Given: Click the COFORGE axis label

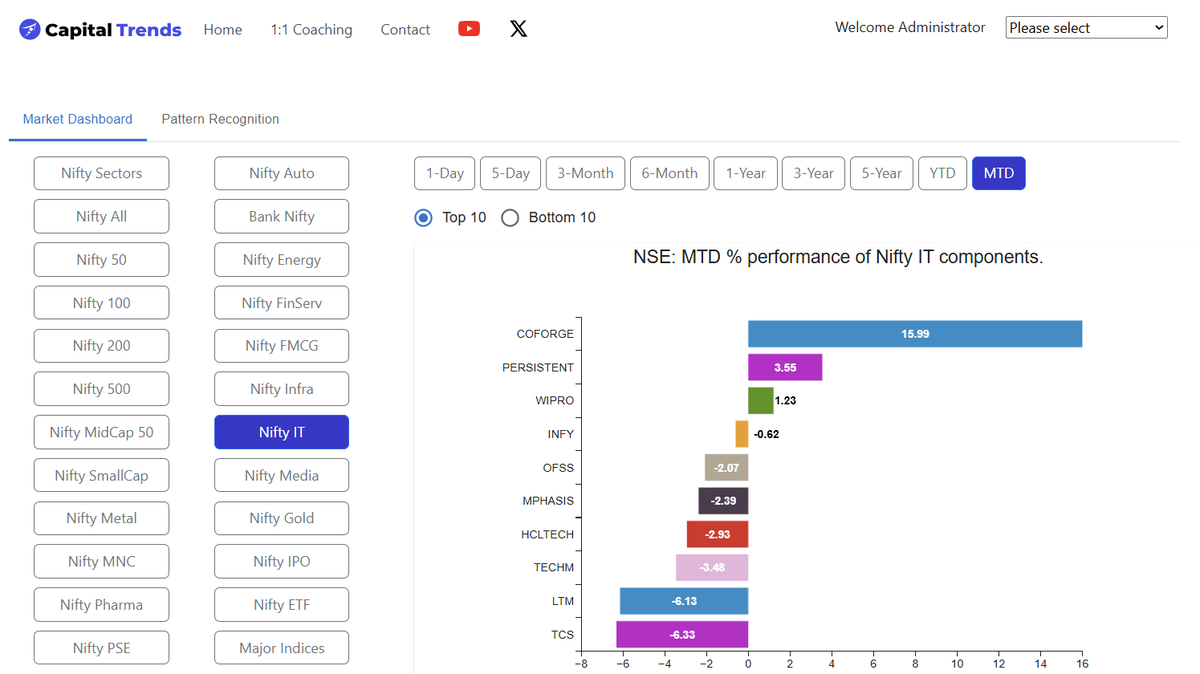Looking at the screenshot, I should tap(545, 334).
